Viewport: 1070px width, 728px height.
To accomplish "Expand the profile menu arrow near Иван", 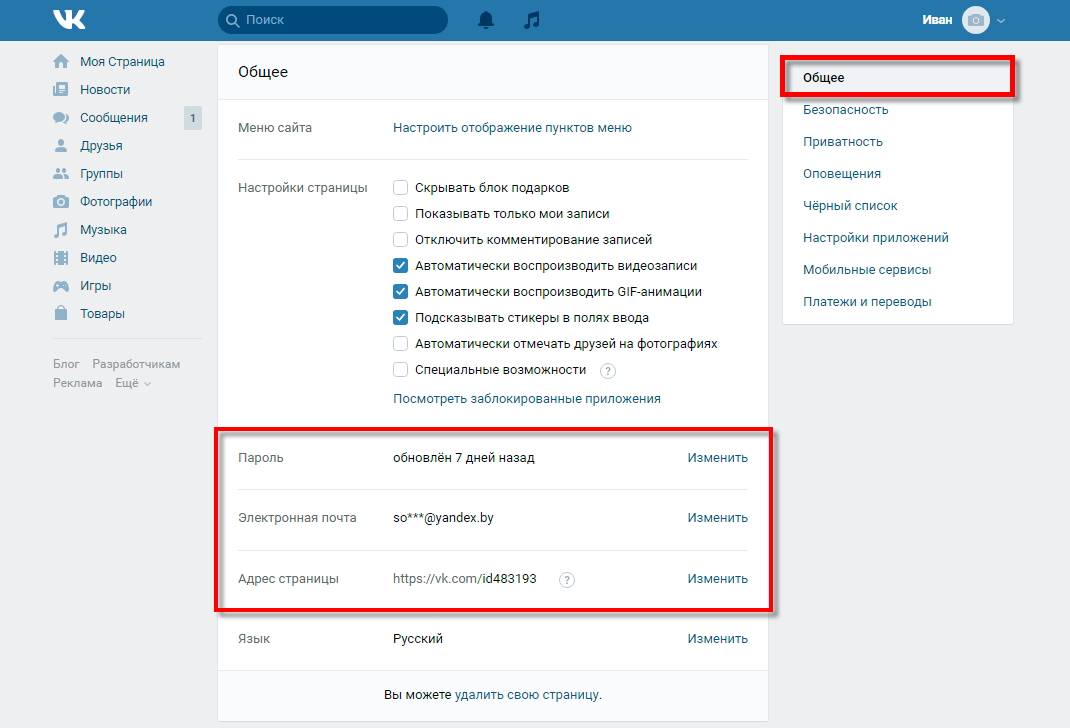I will click(x=1000, y=20).
